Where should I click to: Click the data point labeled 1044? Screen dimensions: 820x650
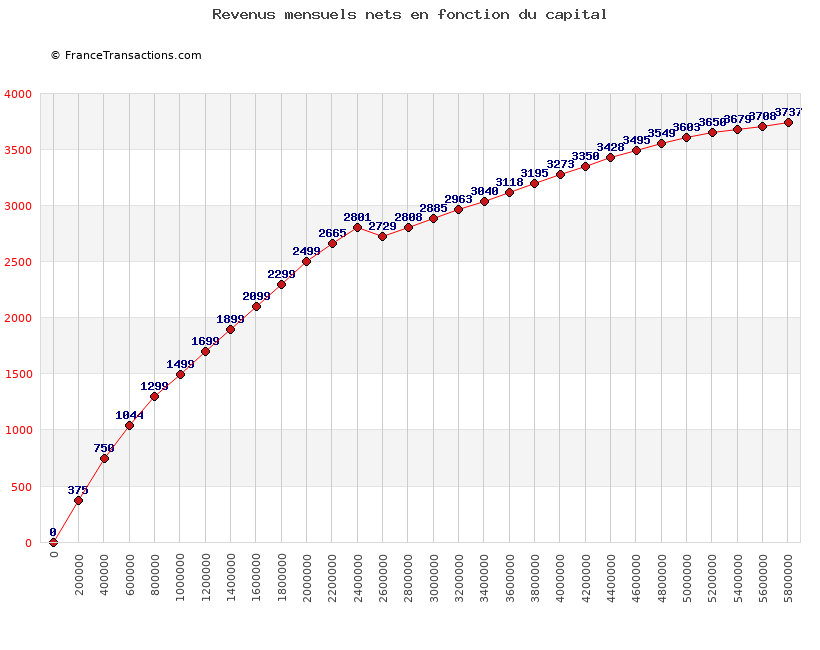pyautogui.click(x=129, y=426)
